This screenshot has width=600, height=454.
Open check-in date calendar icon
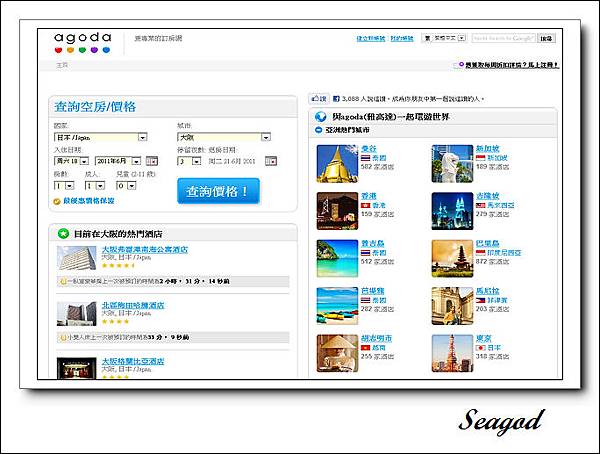tap(152, 161)
